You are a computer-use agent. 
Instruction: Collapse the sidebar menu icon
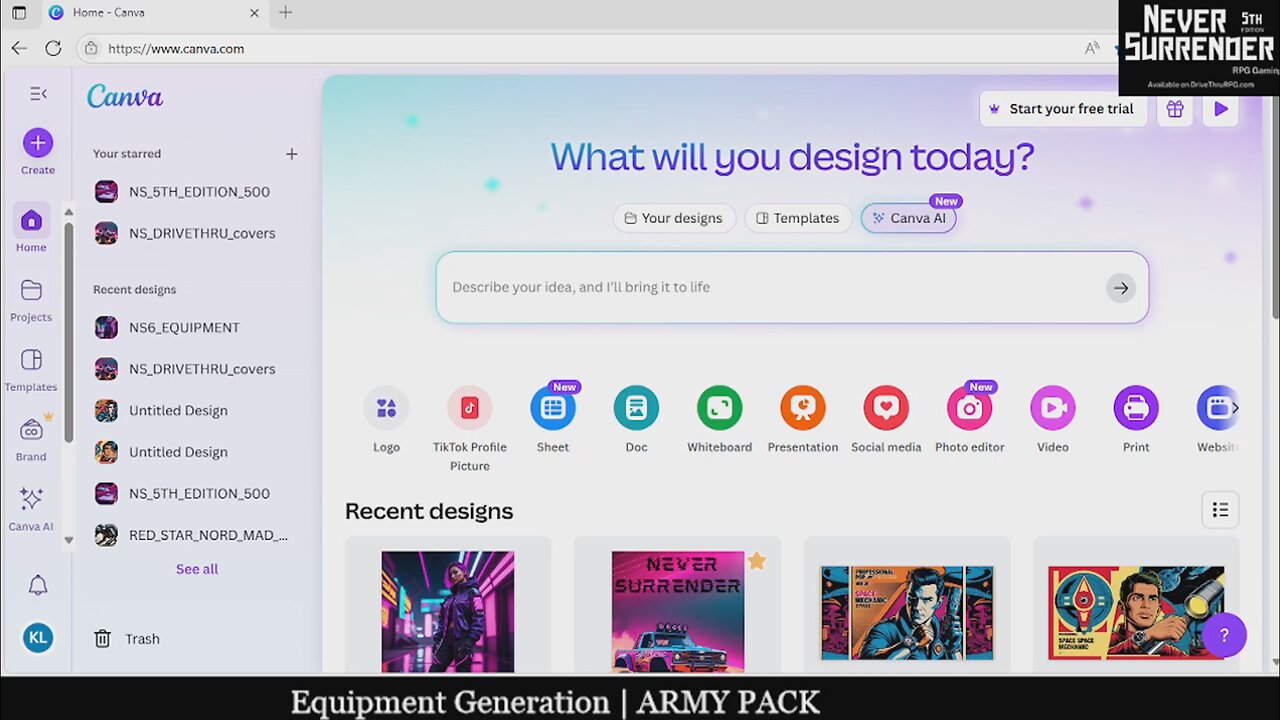click(38, 94)
